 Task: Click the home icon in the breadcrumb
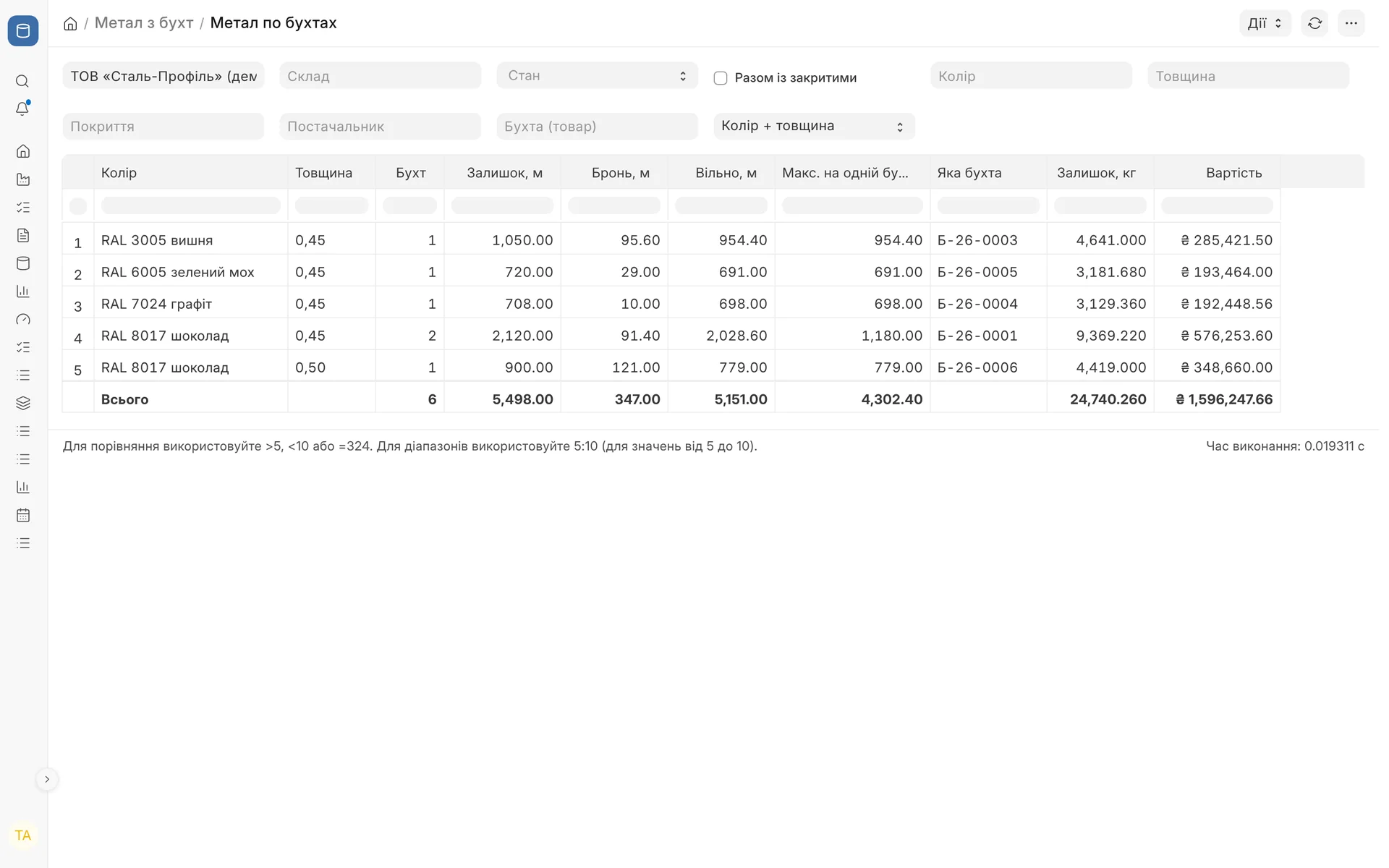coord(70,24)
